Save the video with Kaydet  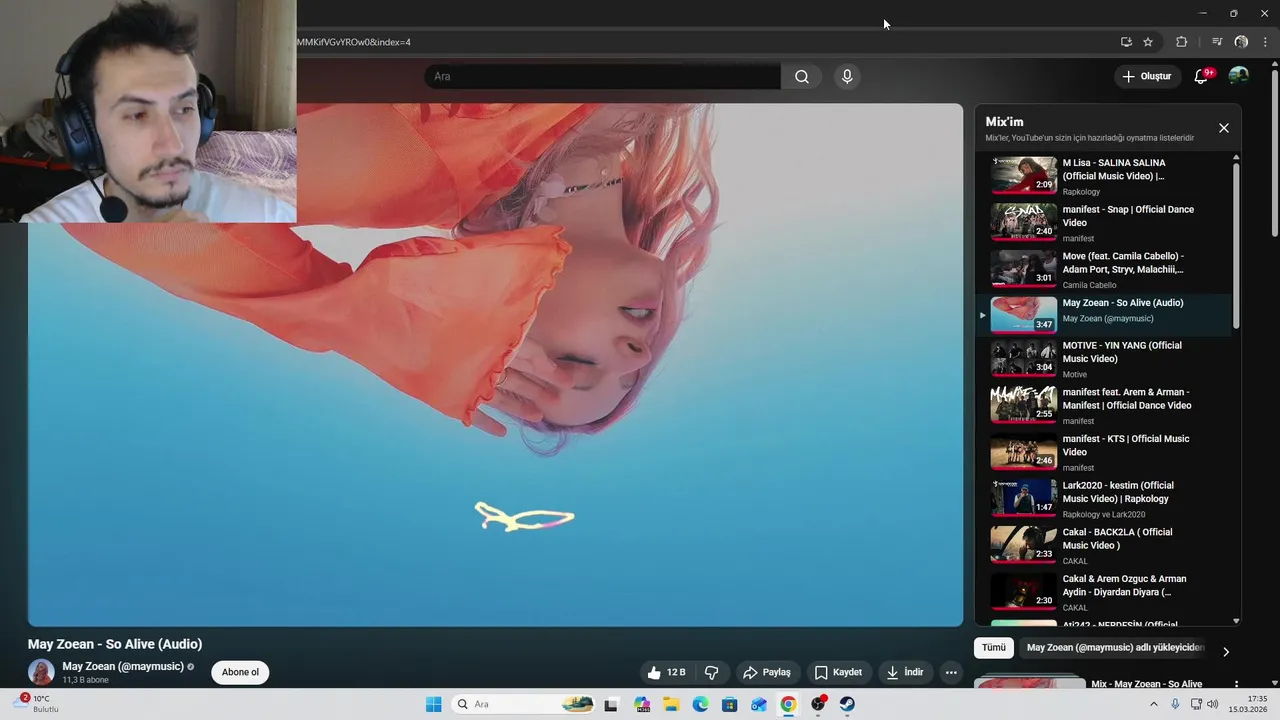coord(838,673)
